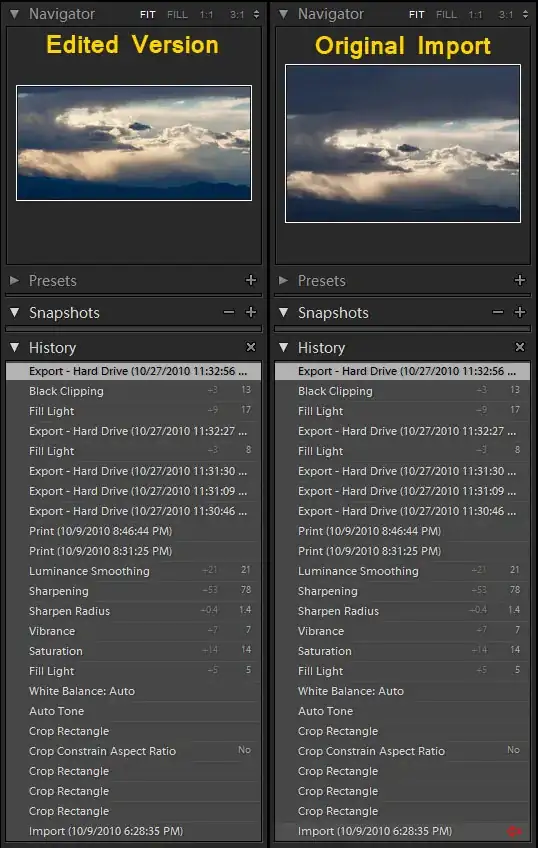Select Auto Tone step in Original Import
Image resolution: width=538 pixels, height=848 pixels.
[402, 711]
